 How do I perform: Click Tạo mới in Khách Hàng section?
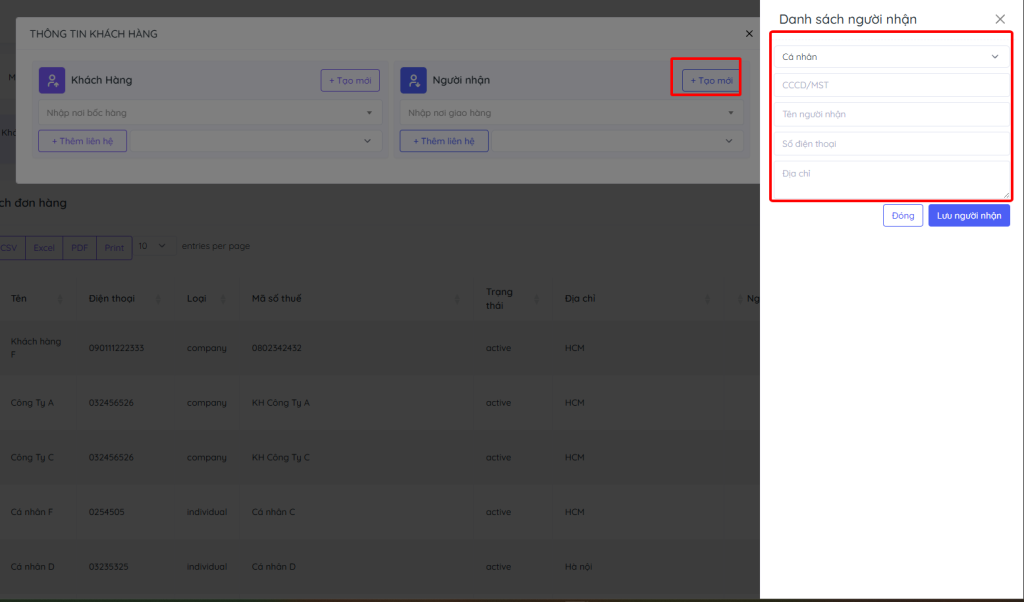coord(349,80)
